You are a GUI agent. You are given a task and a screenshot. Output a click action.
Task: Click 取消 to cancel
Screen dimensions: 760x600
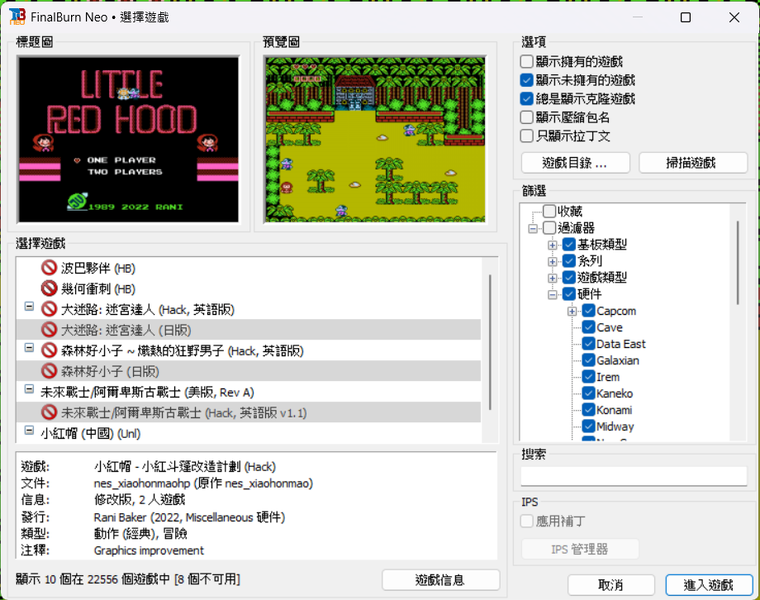pyautogui.click(x=611, y=585)
